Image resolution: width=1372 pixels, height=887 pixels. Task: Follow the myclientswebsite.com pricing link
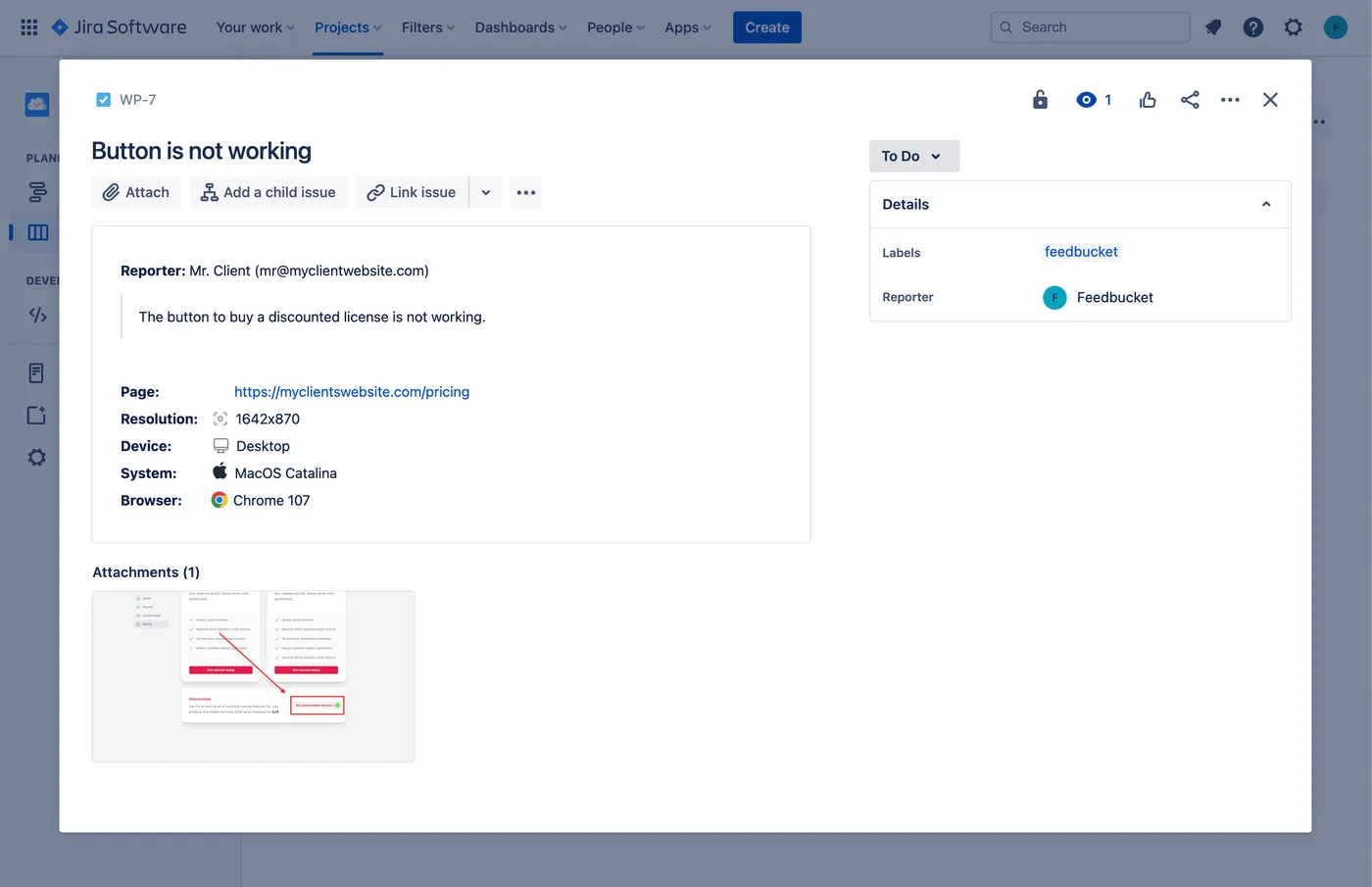click(352, 391)
